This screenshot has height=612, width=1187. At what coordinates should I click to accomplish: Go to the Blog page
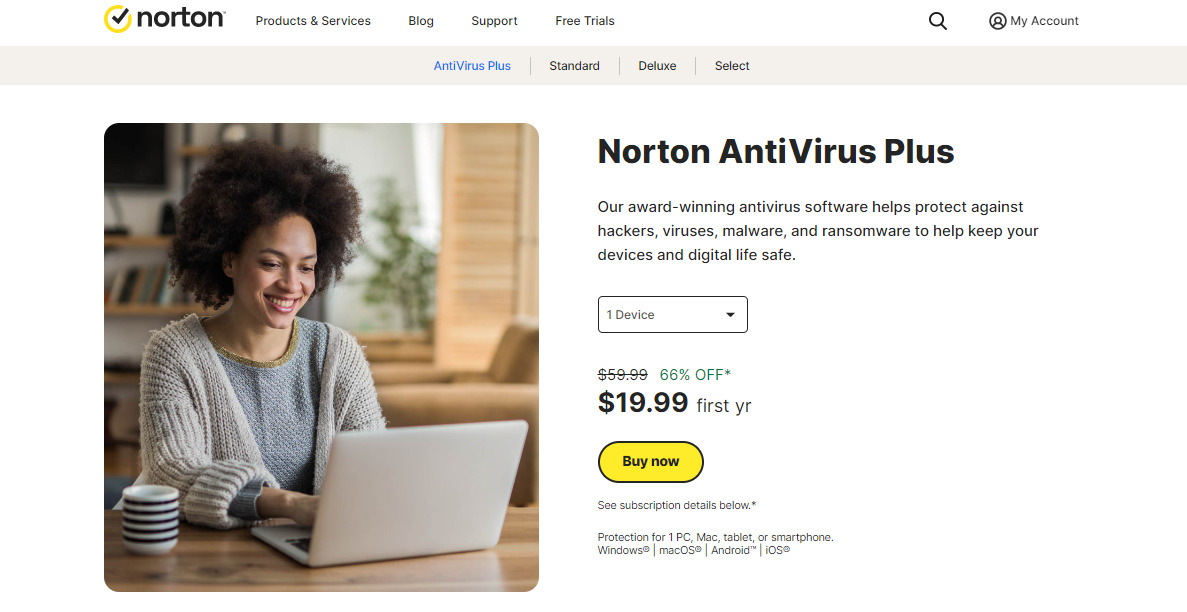point(421,21)
